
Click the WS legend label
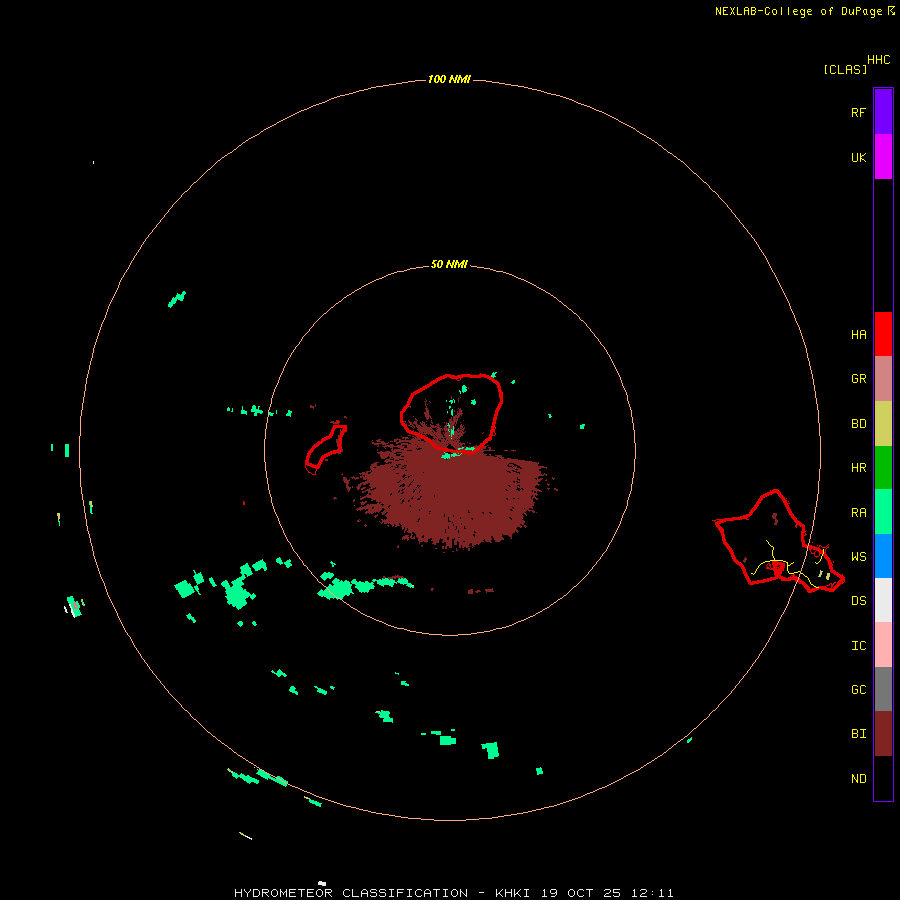(x=858, y=557)
